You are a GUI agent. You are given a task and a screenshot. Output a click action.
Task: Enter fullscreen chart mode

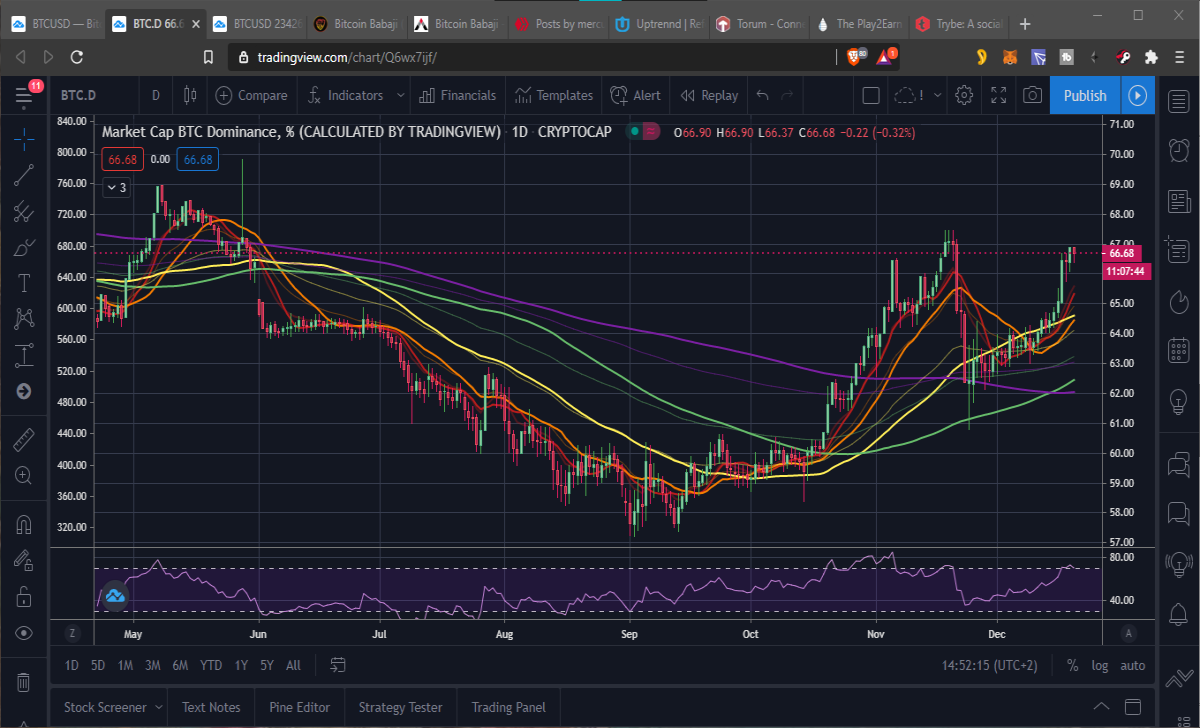point(998,95)
